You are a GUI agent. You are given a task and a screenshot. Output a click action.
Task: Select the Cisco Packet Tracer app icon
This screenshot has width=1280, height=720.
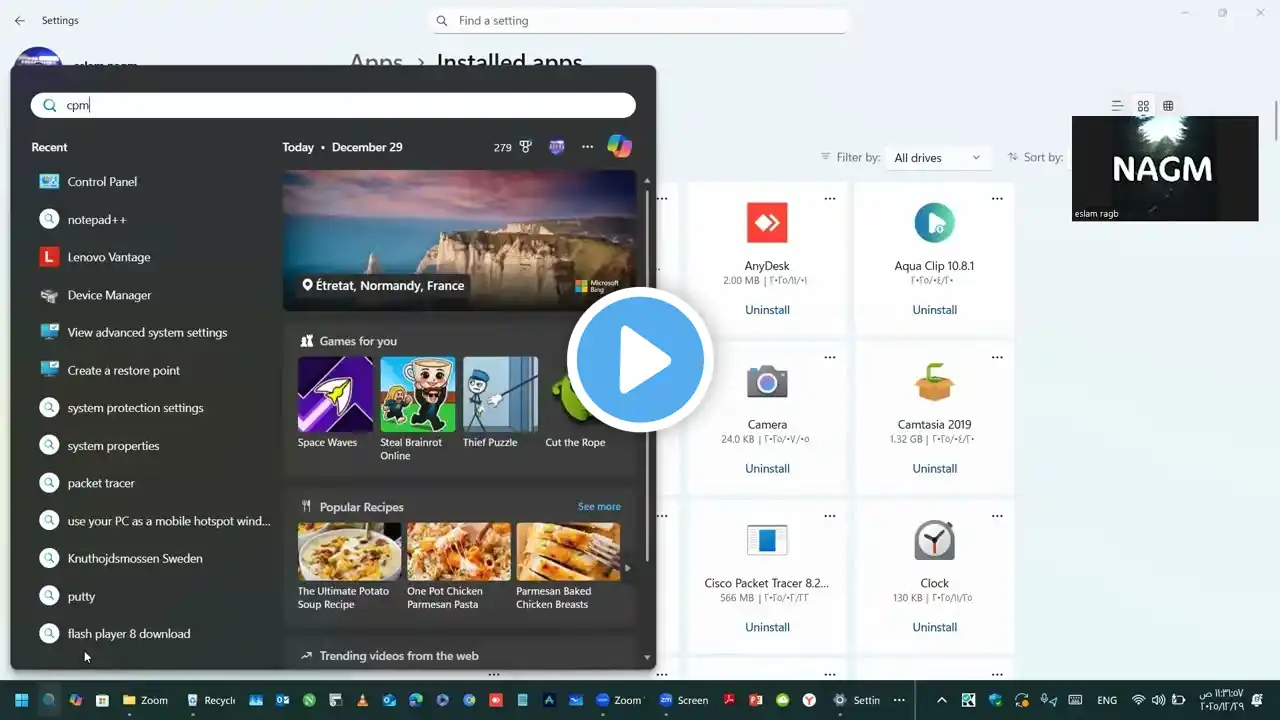tap(767, 540)
